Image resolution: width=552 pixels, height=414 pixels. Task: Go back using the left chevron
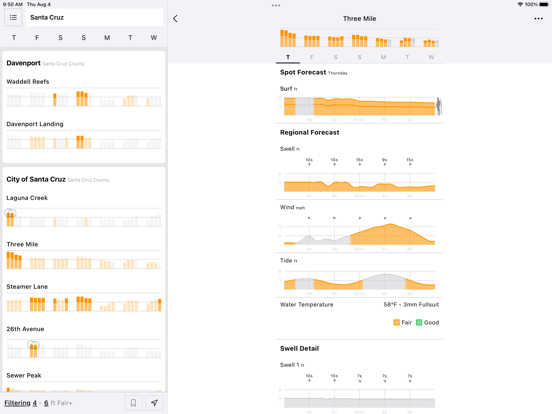tap(175, 19)
